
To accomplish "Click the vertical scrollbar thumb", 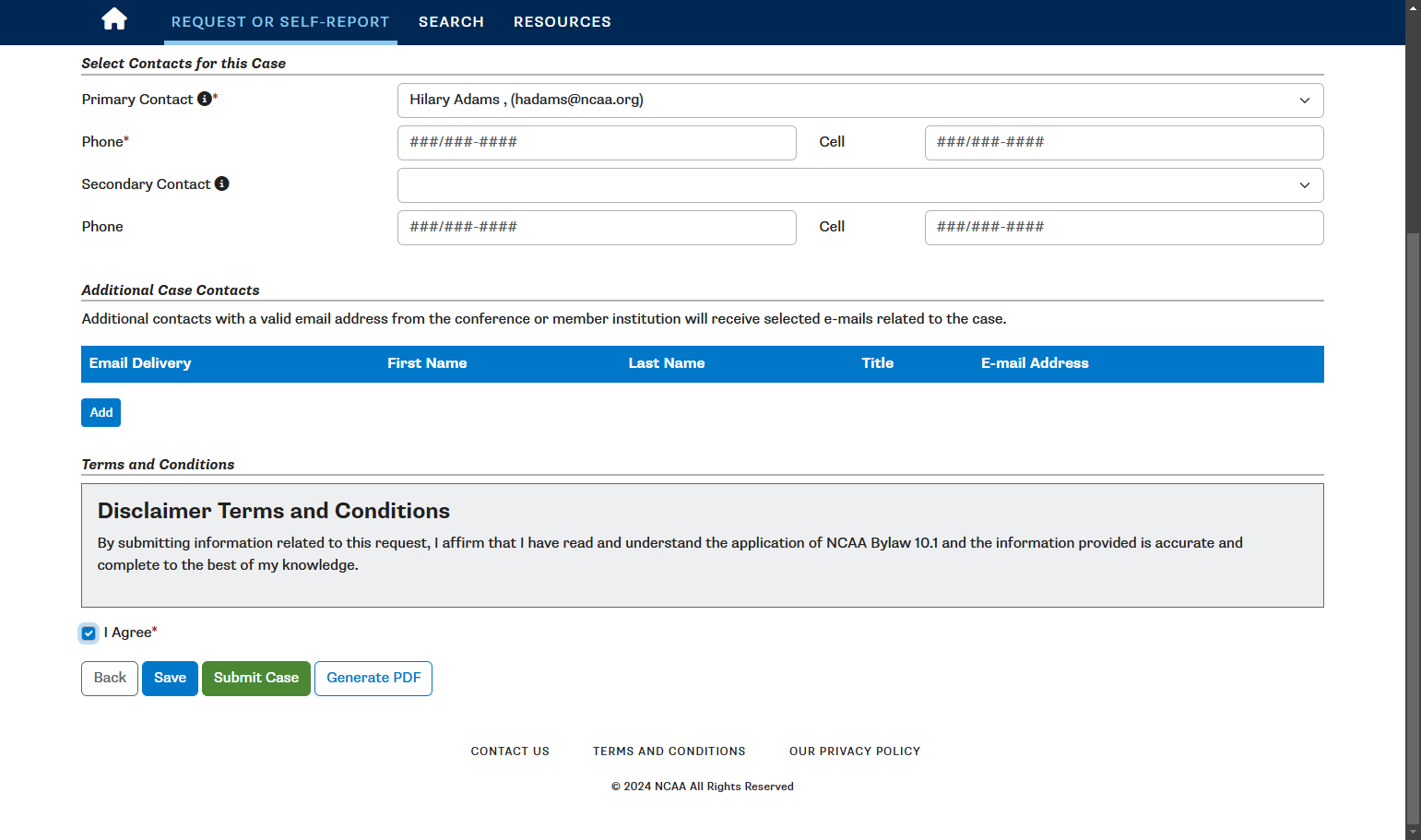I will coord(1413,528).
